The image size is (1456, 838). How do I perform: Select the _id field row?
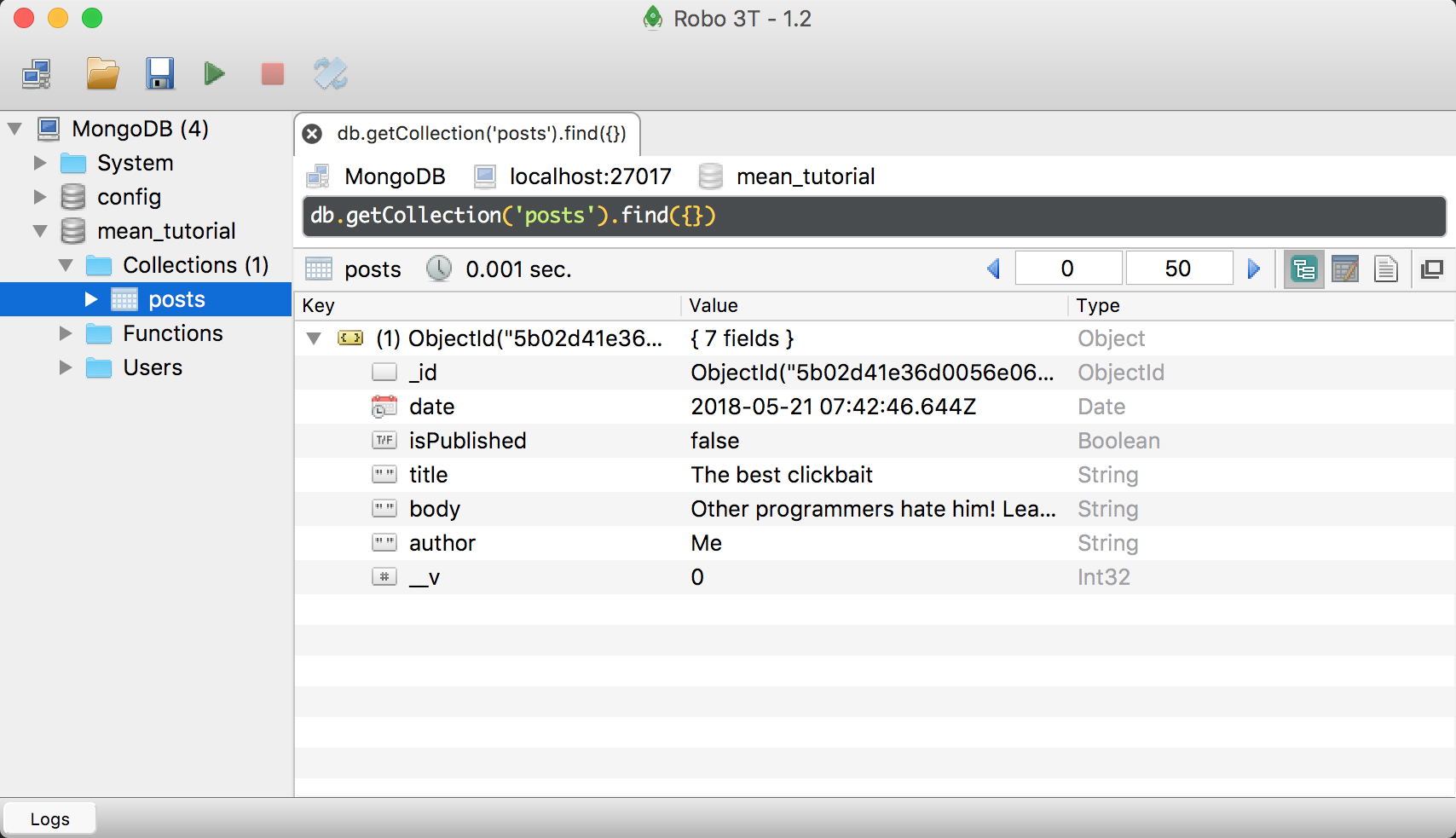(x=875, y=373)
